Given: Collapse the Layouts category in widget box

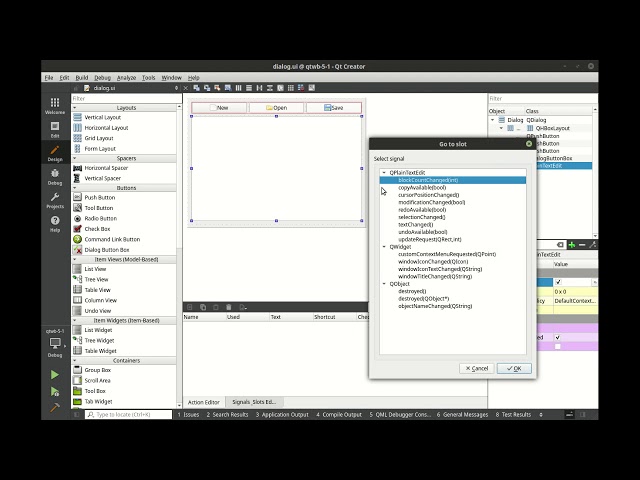Looking at the screenshot, I should [x=75, y=108].
